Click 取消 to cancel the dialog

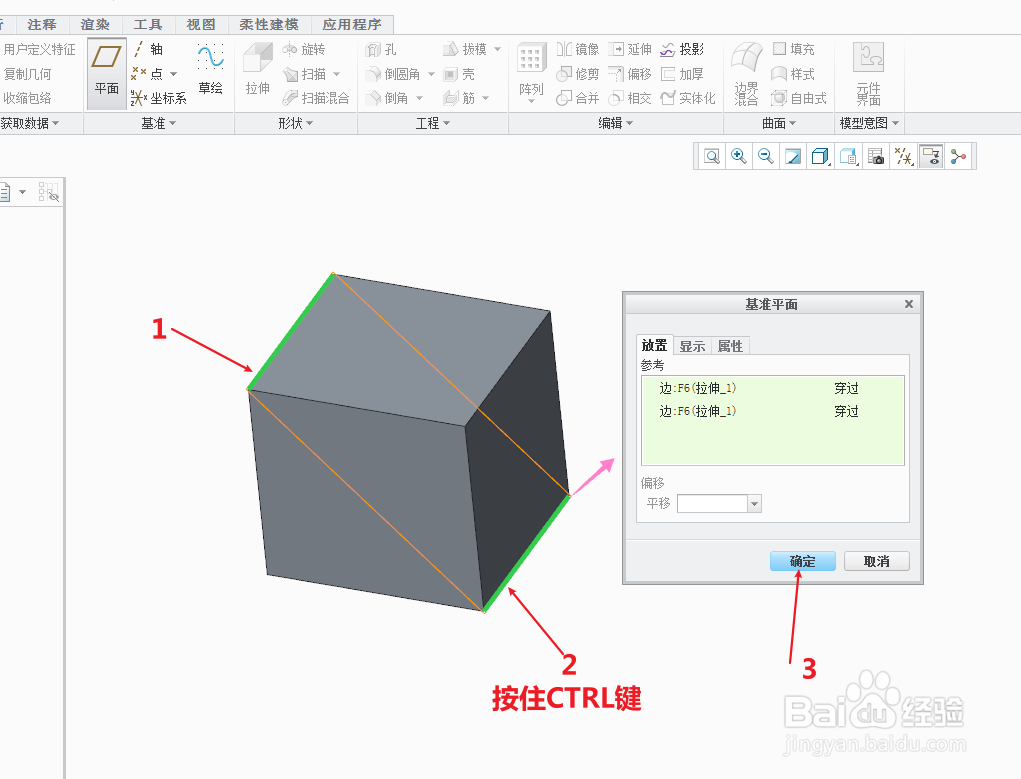click(x=876, y=561)
